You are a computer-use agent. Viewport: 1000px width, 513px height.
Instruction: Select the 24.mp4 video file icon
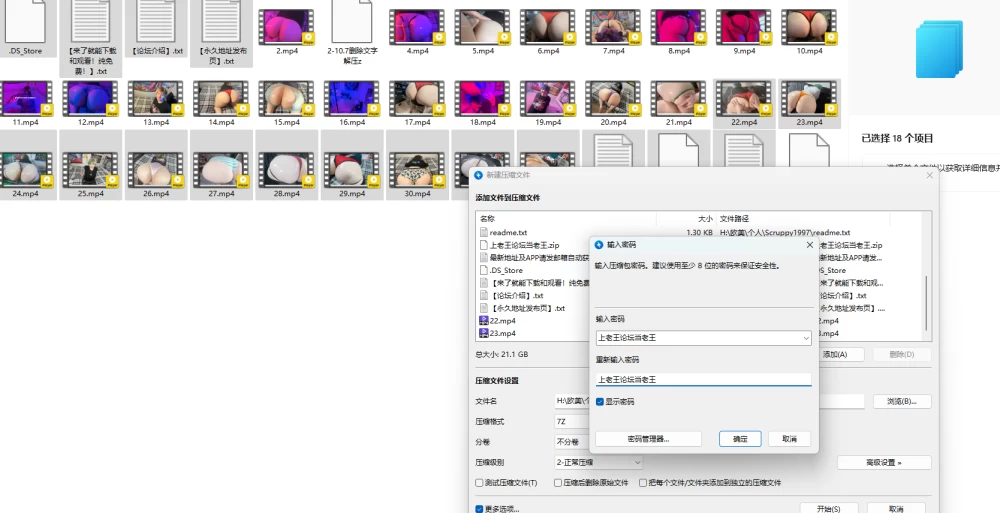25,170
